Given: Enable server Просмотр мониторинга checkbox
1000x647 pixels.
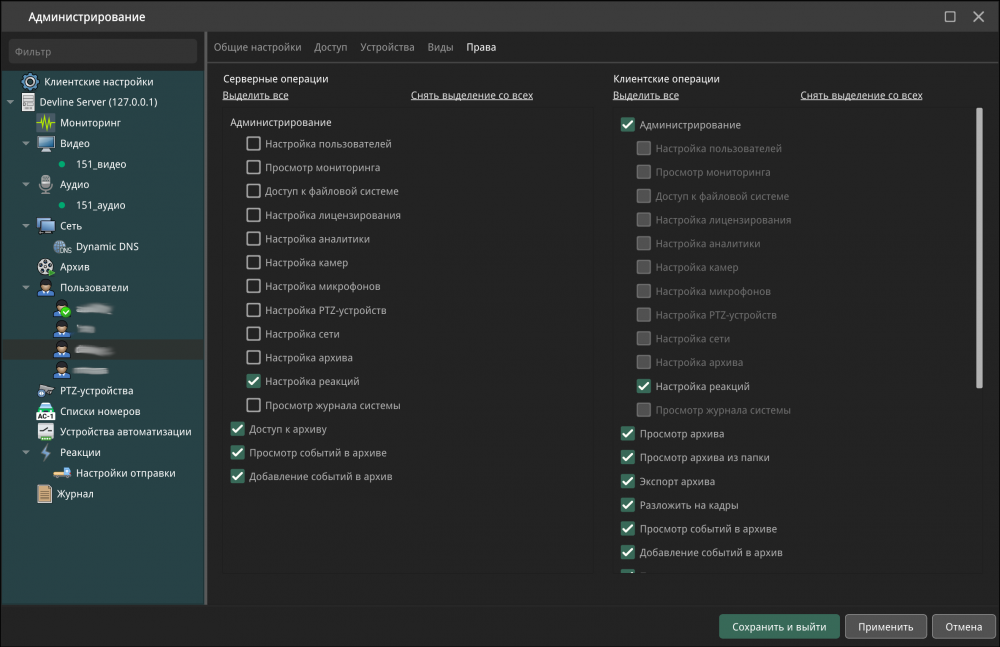Looking at the screenshot, I should pyautogui.click(x=253, y=167).
